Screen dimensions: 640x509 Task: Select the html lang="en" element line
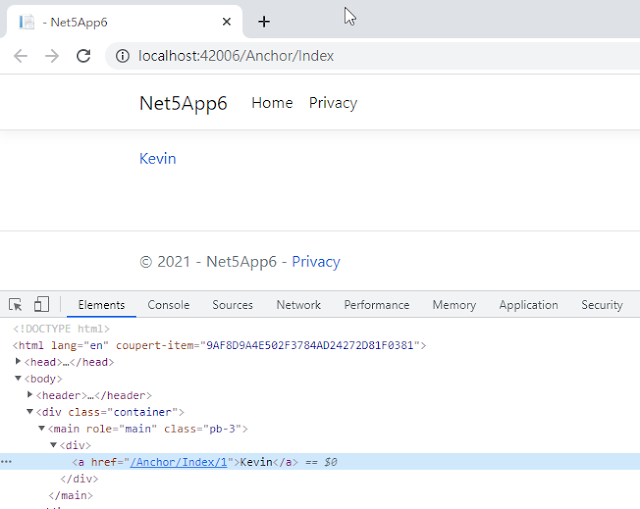[x=219, y=345]
